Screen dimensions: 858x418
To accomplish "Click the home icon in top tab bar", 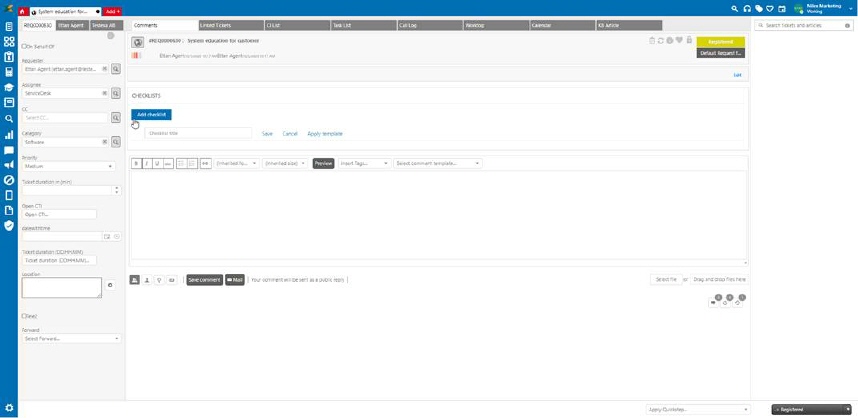I will [x=23, y=10].
